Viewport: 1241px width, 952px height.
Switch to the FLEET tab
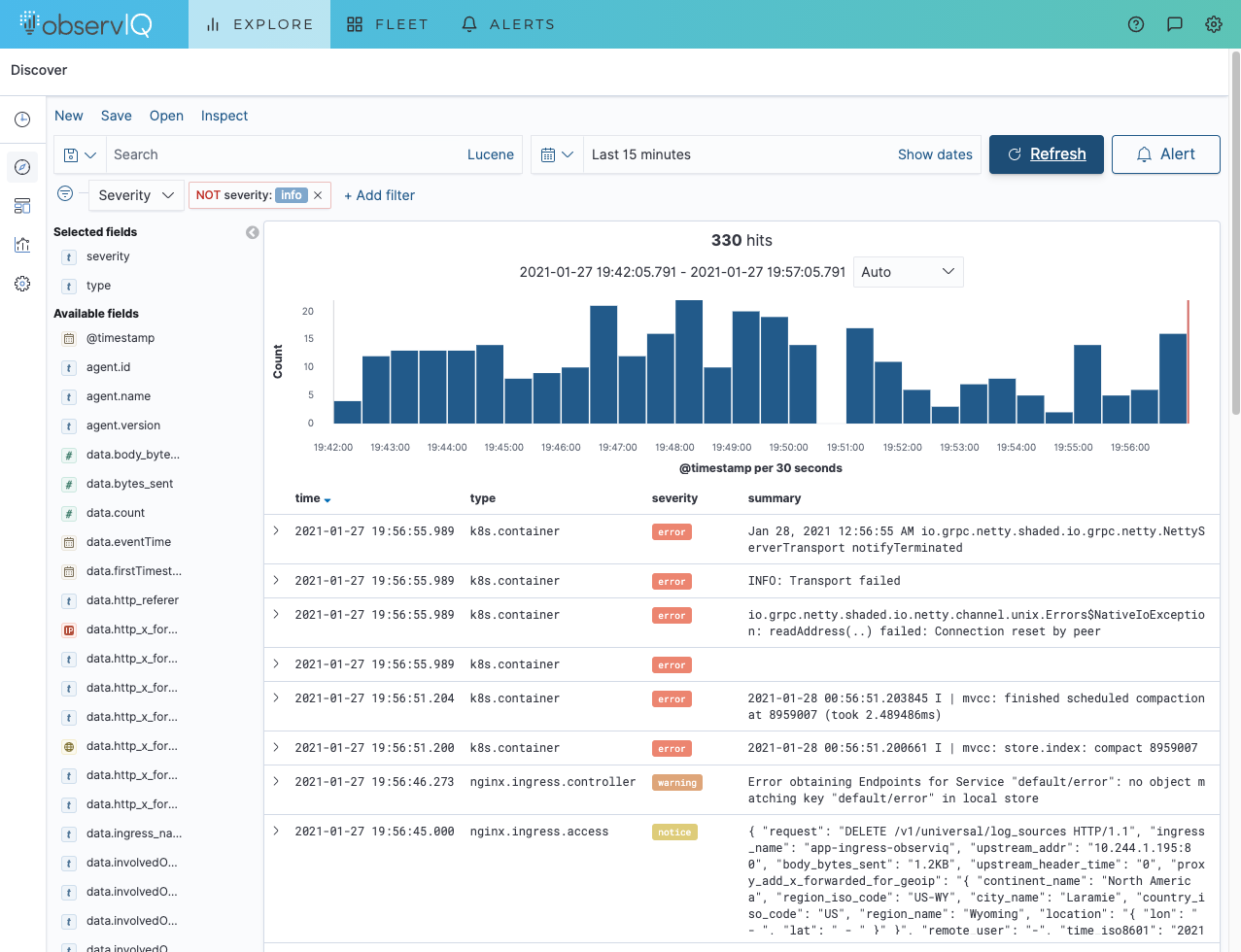click(388, 24)
